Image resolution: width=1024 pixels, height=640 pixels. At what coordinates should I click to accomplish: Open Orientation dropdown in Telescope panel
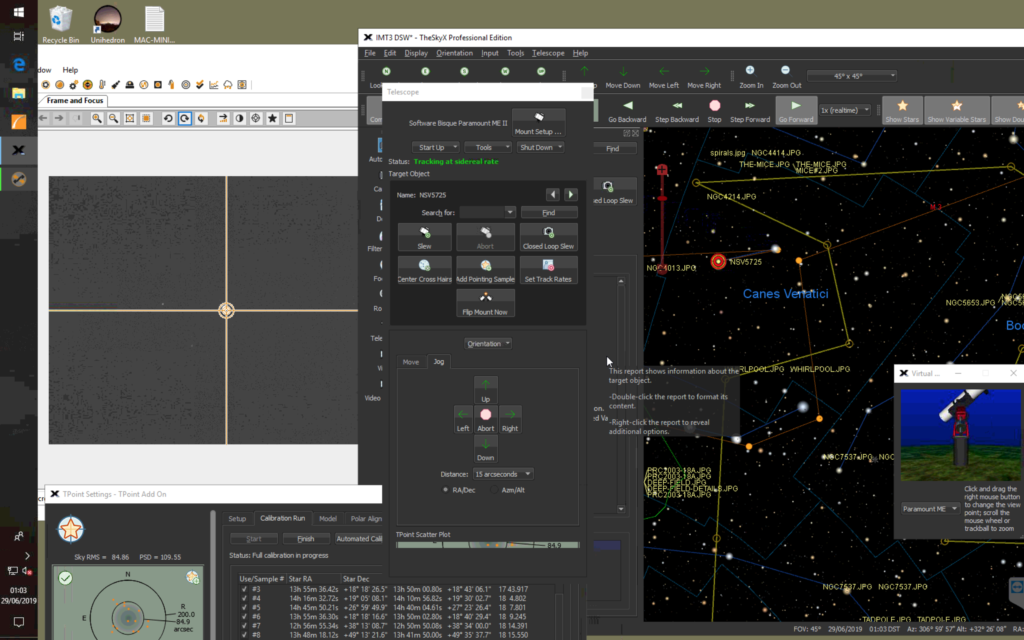tap(488, 344)
